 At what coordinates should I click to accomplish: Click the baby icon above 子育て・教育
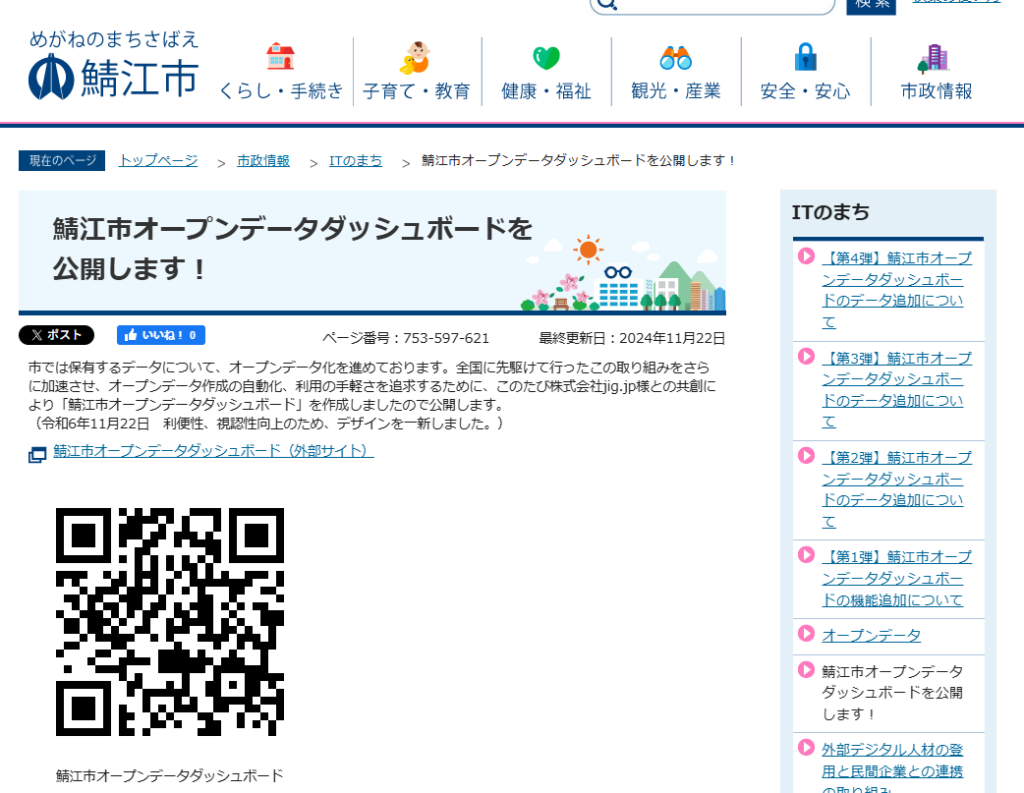415,58
